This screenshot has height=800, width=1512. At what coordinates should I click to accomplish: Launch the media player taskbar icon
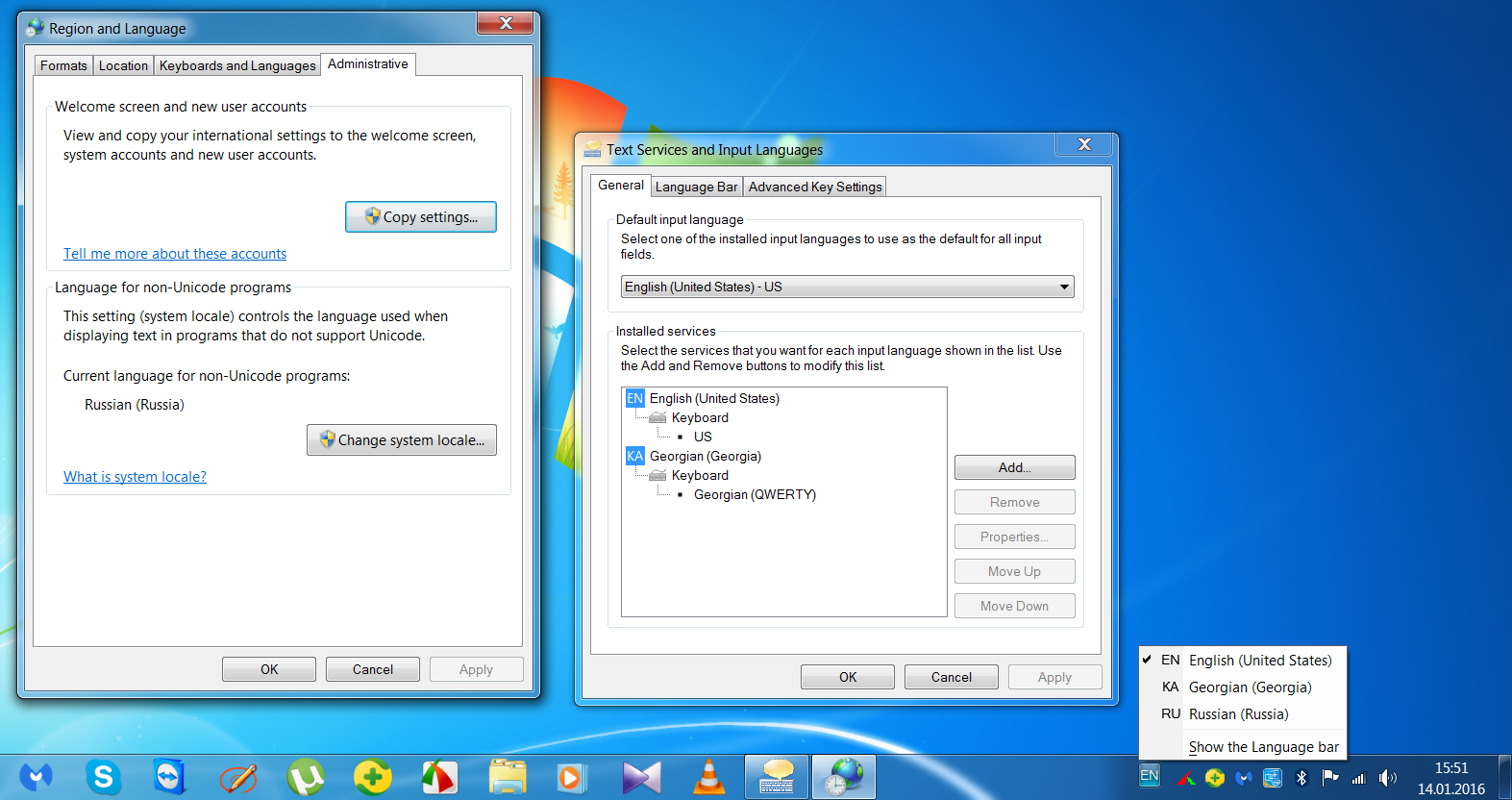click(570, 777)
